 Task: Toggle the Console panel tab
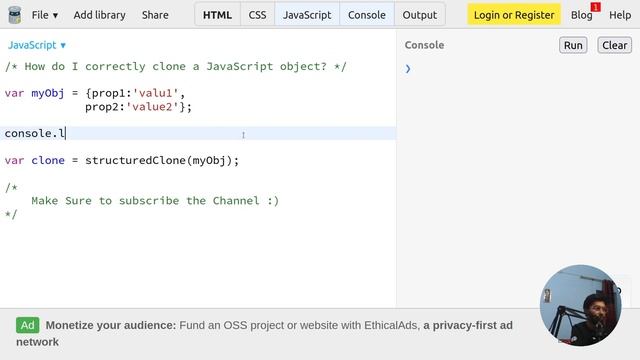[367, 15]
